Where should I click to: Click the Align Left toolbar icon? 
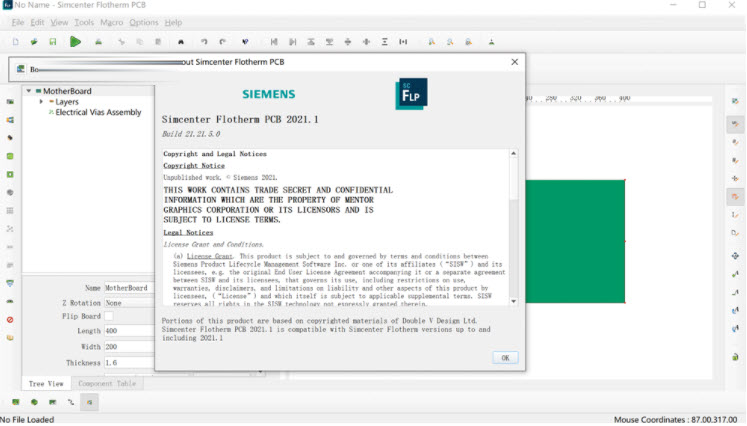pos(274,42)
